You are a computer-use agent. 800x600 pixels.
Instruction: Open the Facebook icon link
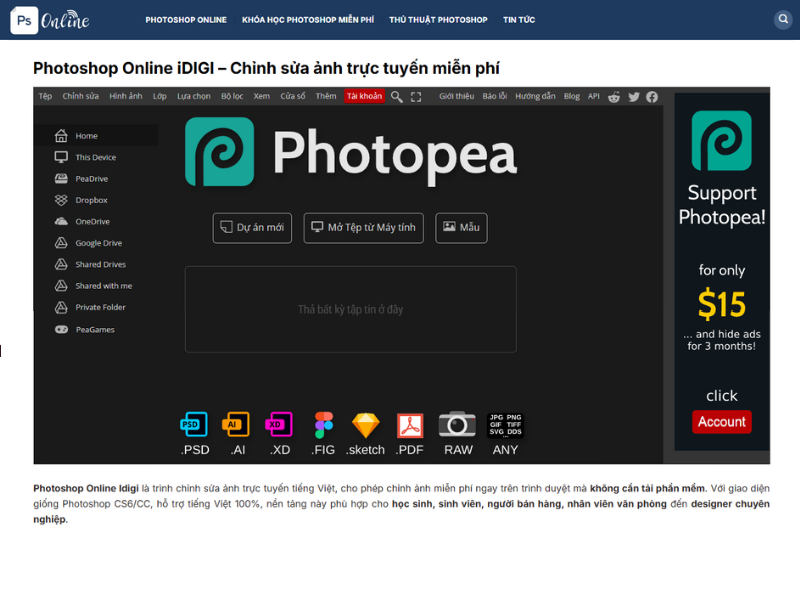pos(652,97)
